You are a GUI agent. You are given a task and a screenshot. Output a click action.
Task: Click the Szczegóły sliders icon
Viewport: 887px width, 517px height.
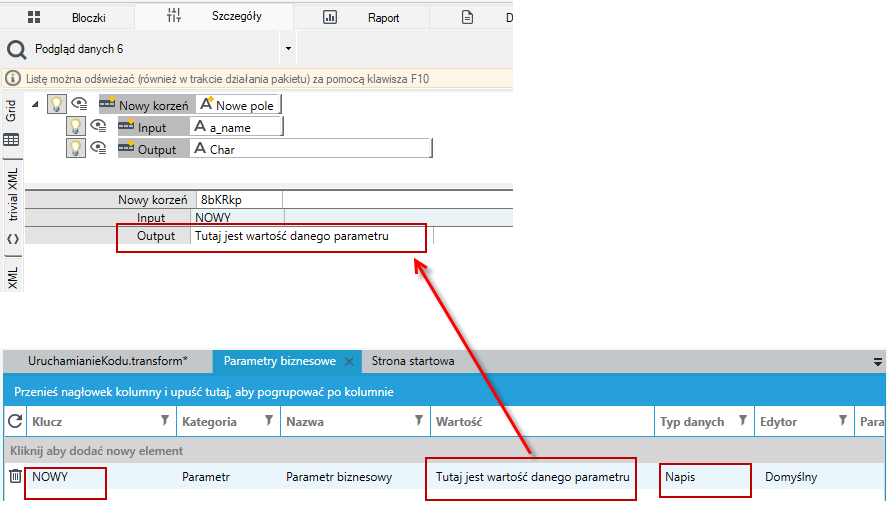point(174,16)
